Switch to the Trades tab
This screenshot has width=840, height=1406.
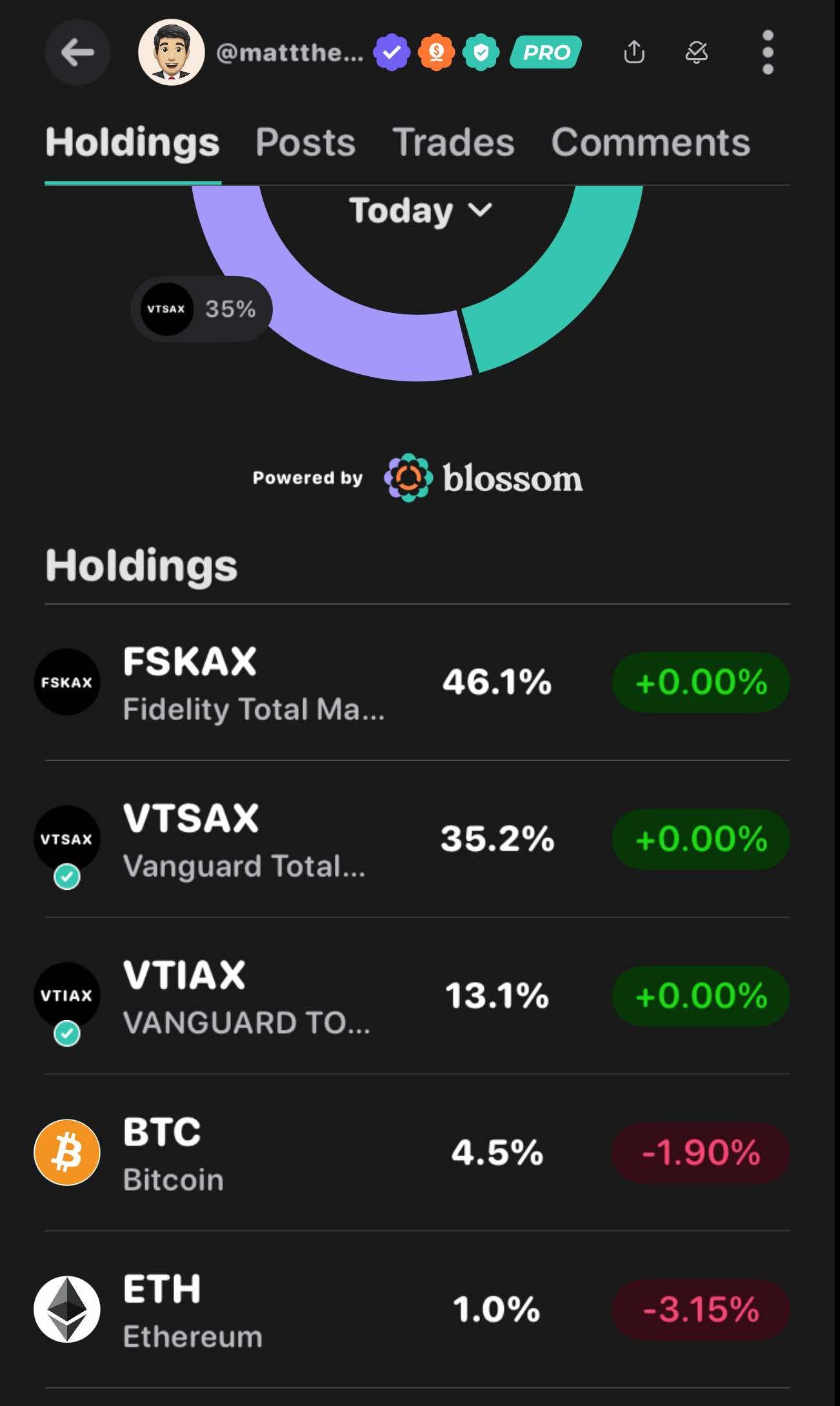[x=453, y=142]
